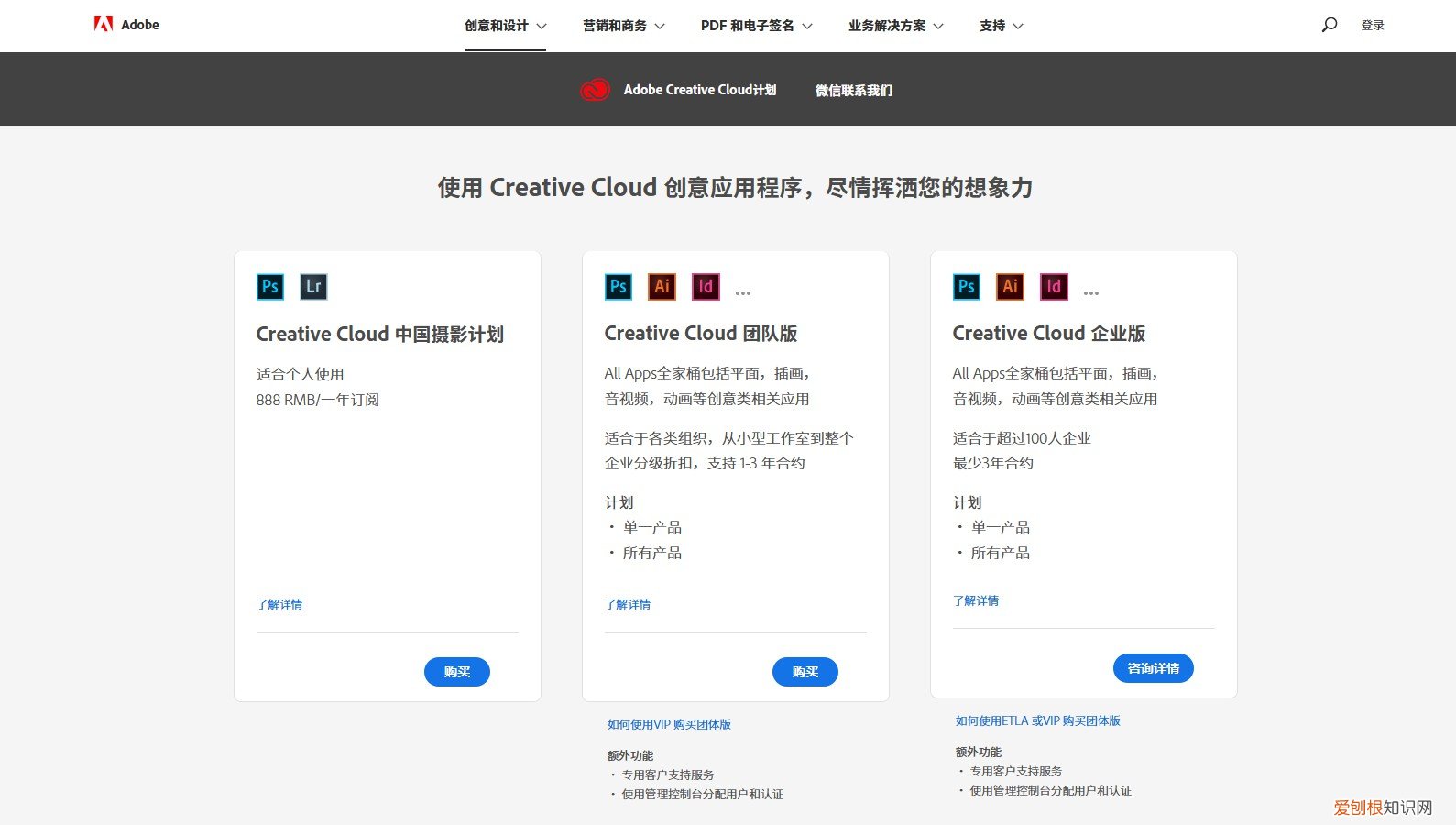Screen dimensions: 1456x825
Task: Click 专用客户支持服务 under 企业版
Action: tap(1016, 771)
